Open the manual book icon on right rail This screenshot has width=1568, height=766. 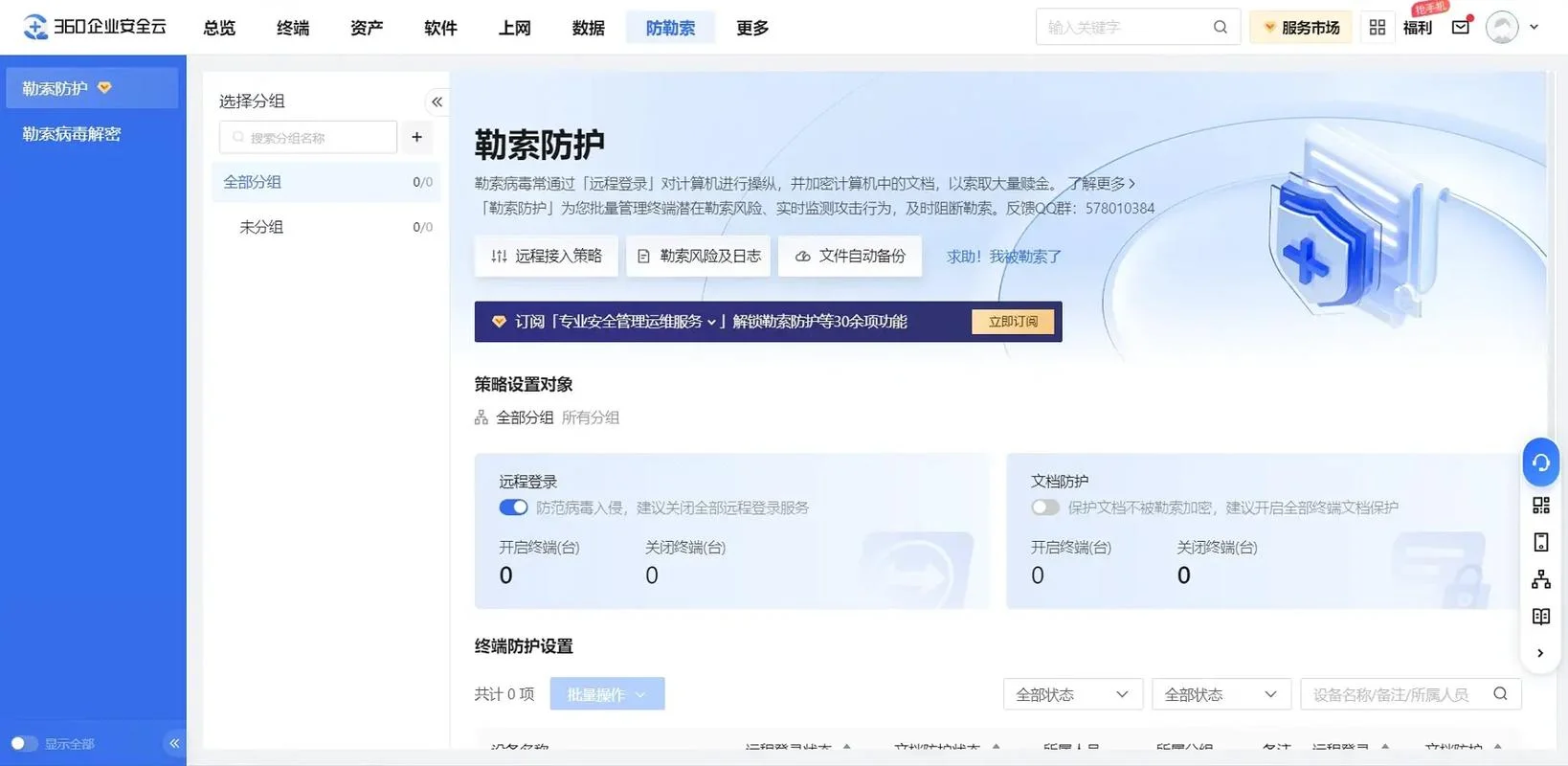1541,617
